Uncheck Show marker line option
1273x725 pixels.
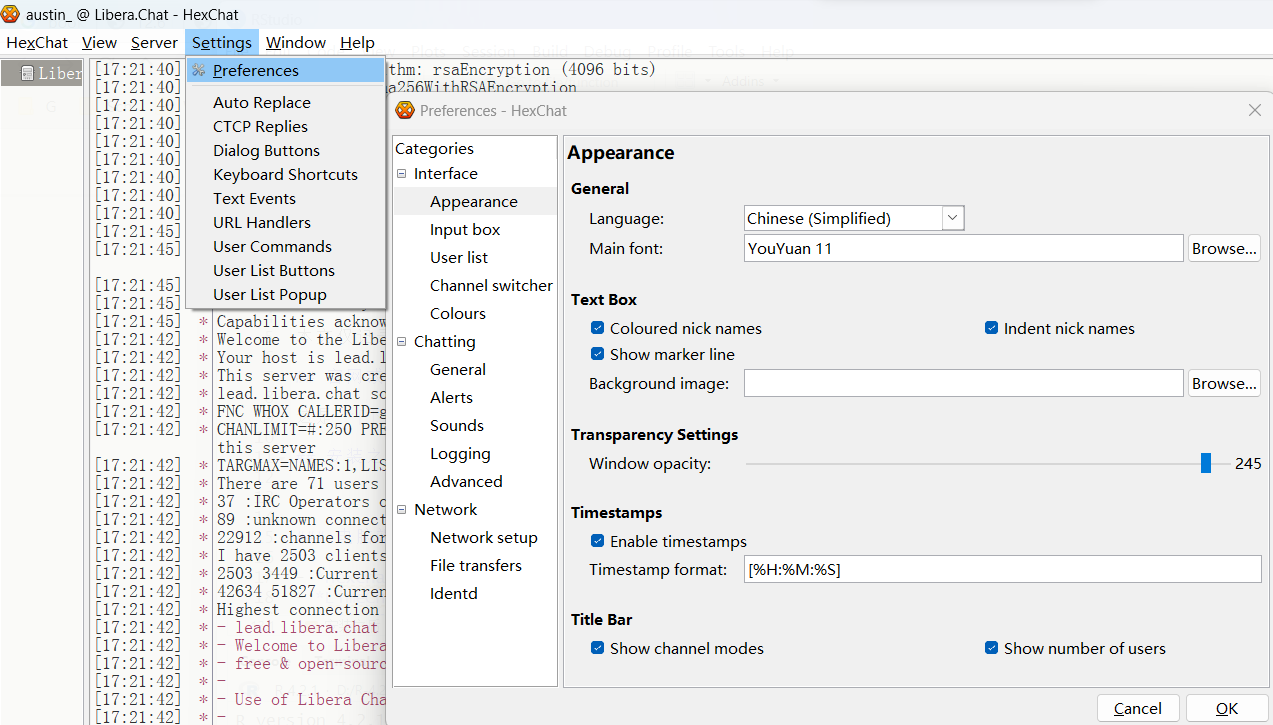pyautogui.click(x=597, y=354)
